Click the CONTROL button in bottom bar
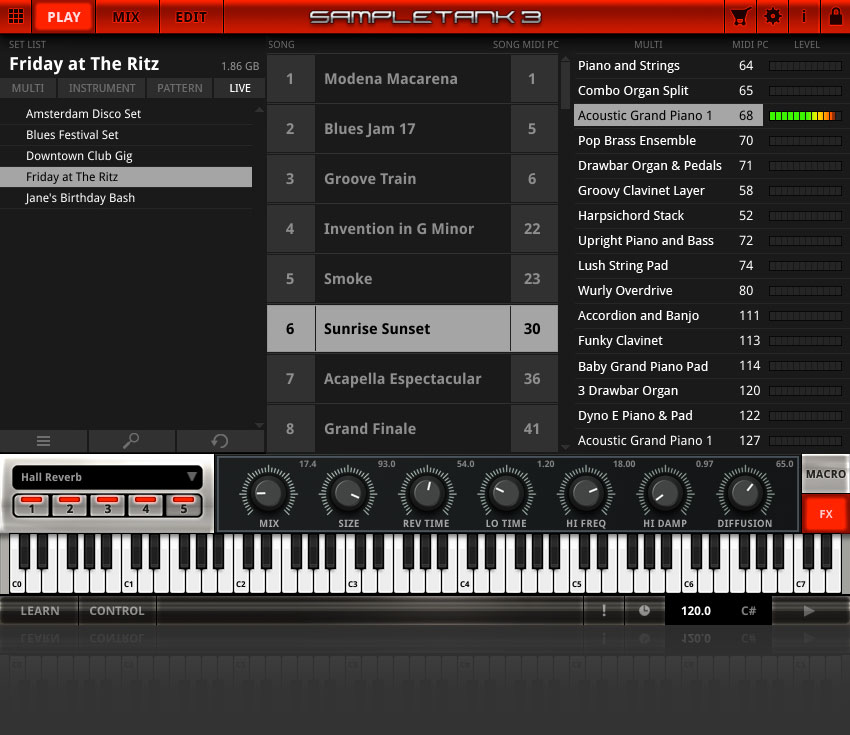850x735 pixels. [x=116, y=611]
